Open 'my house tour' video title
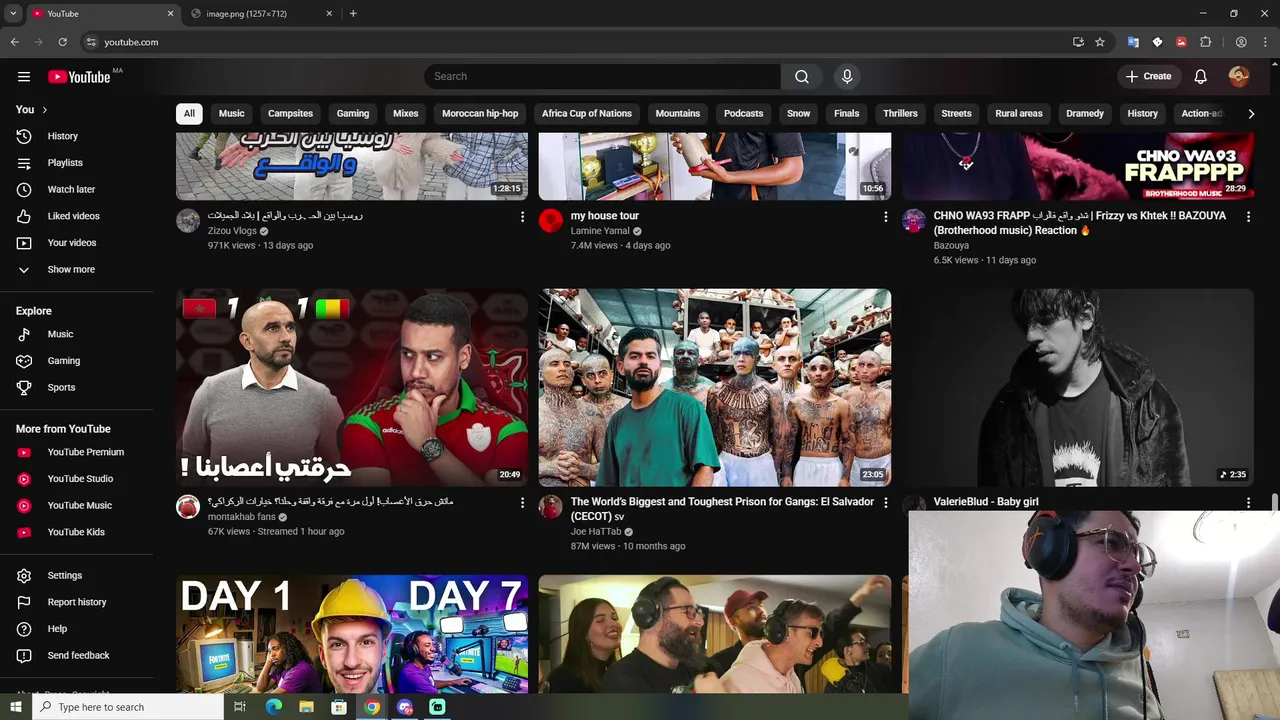1280x720 pixels. [605, 216]
